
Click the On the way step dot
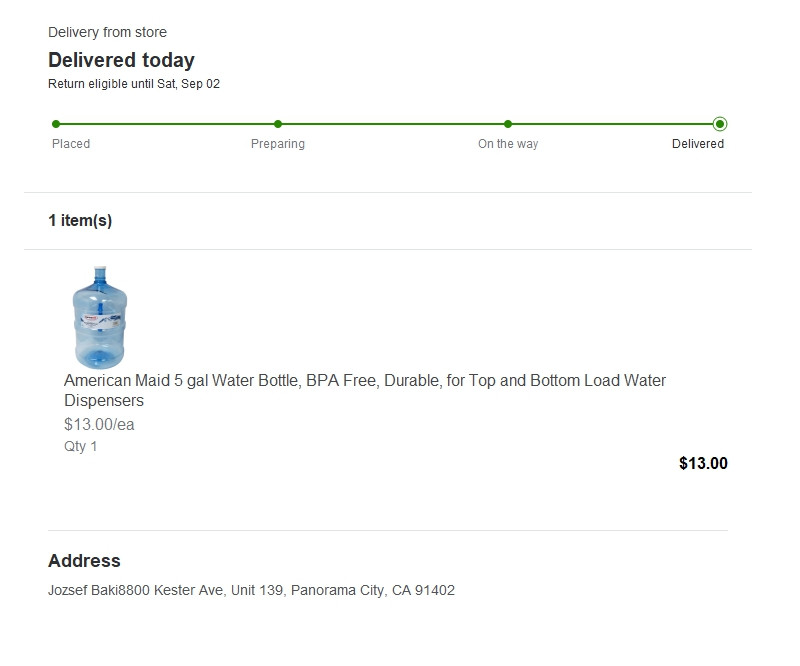point(508,124)
